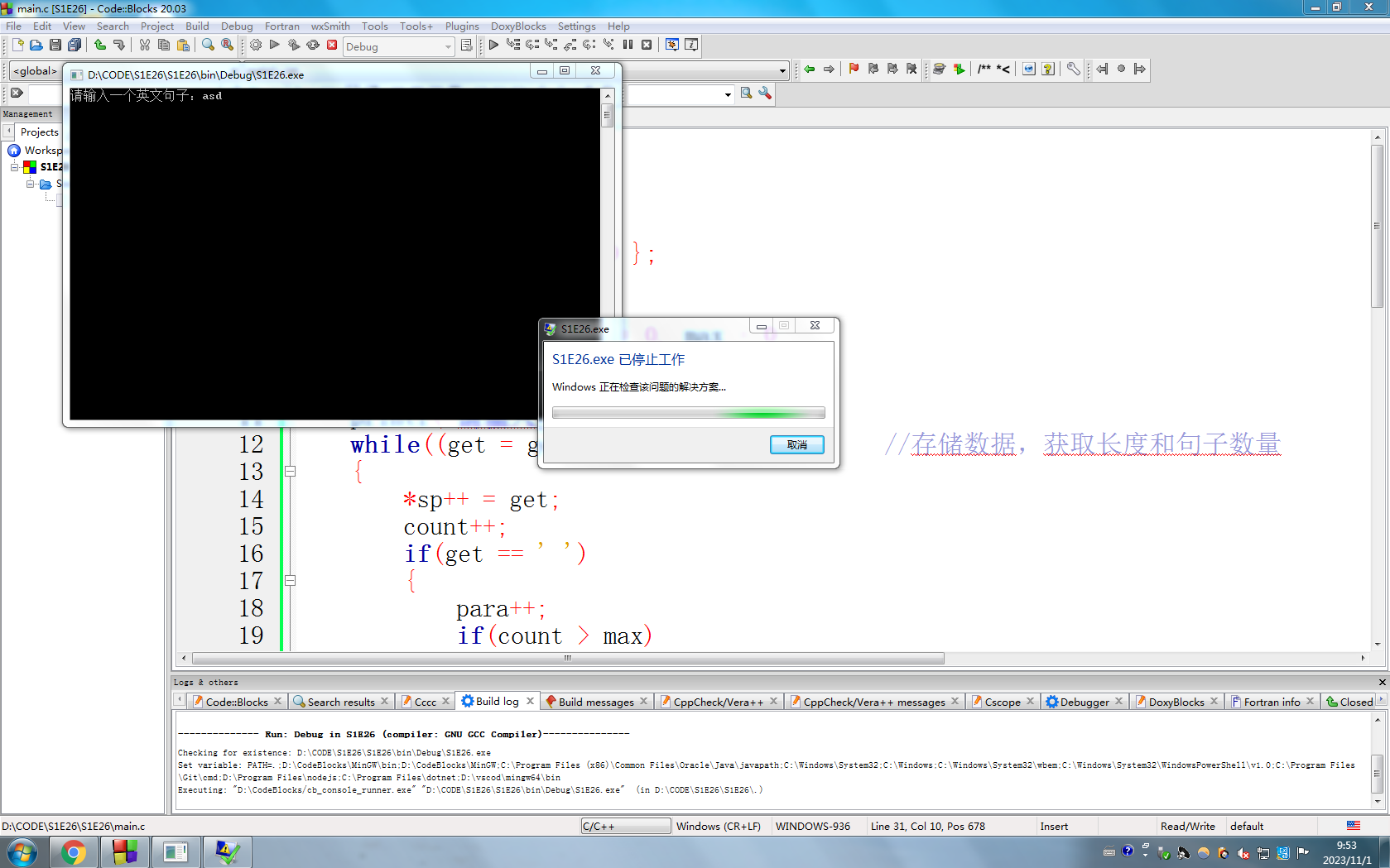1390x868 pixels.
Task: Click the Open file icon
Action: [x=36, y=45]
